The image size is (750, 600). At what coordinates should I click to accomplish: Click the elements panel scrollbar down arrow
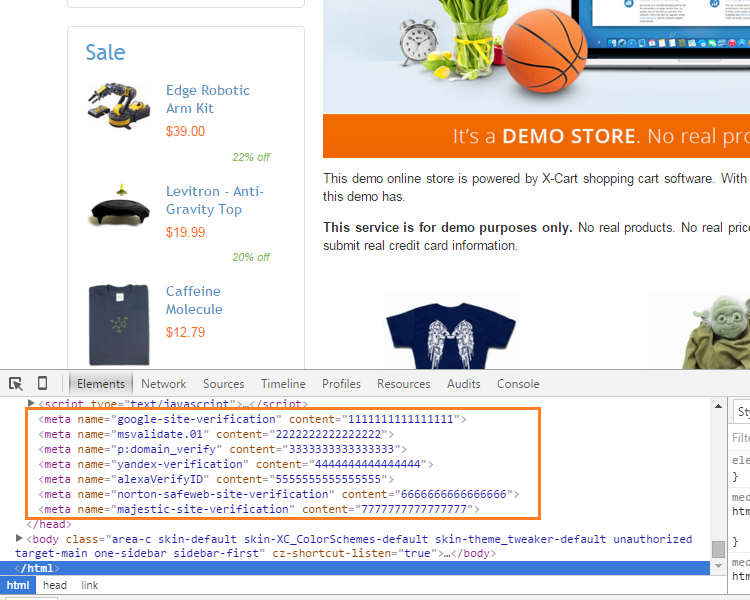click(718, 566)
